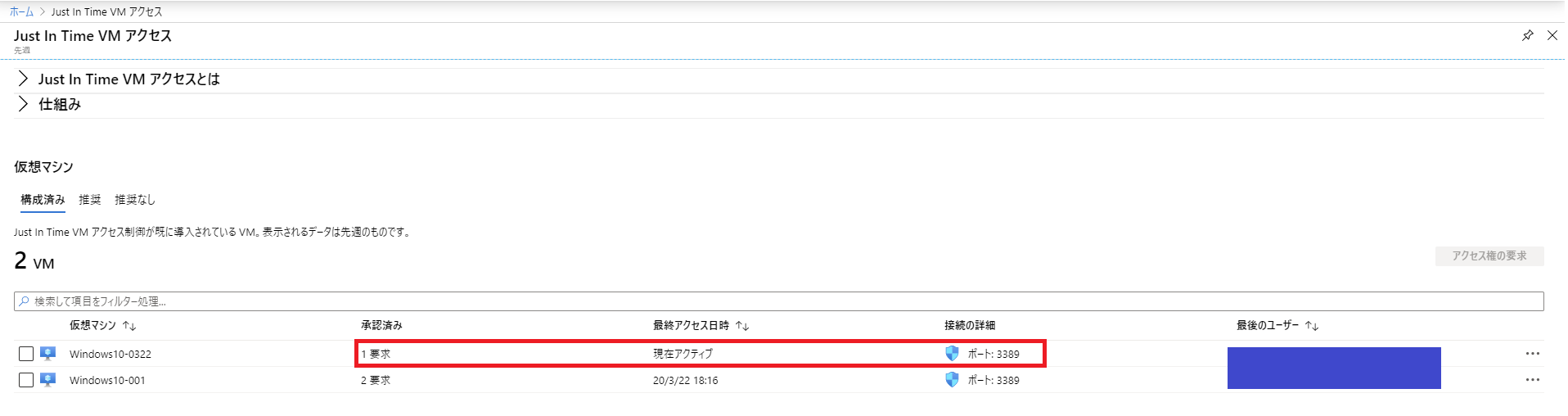1568x416 pixels.
Task: Switch to the 構成済み tab
Action: coord(43,200)
